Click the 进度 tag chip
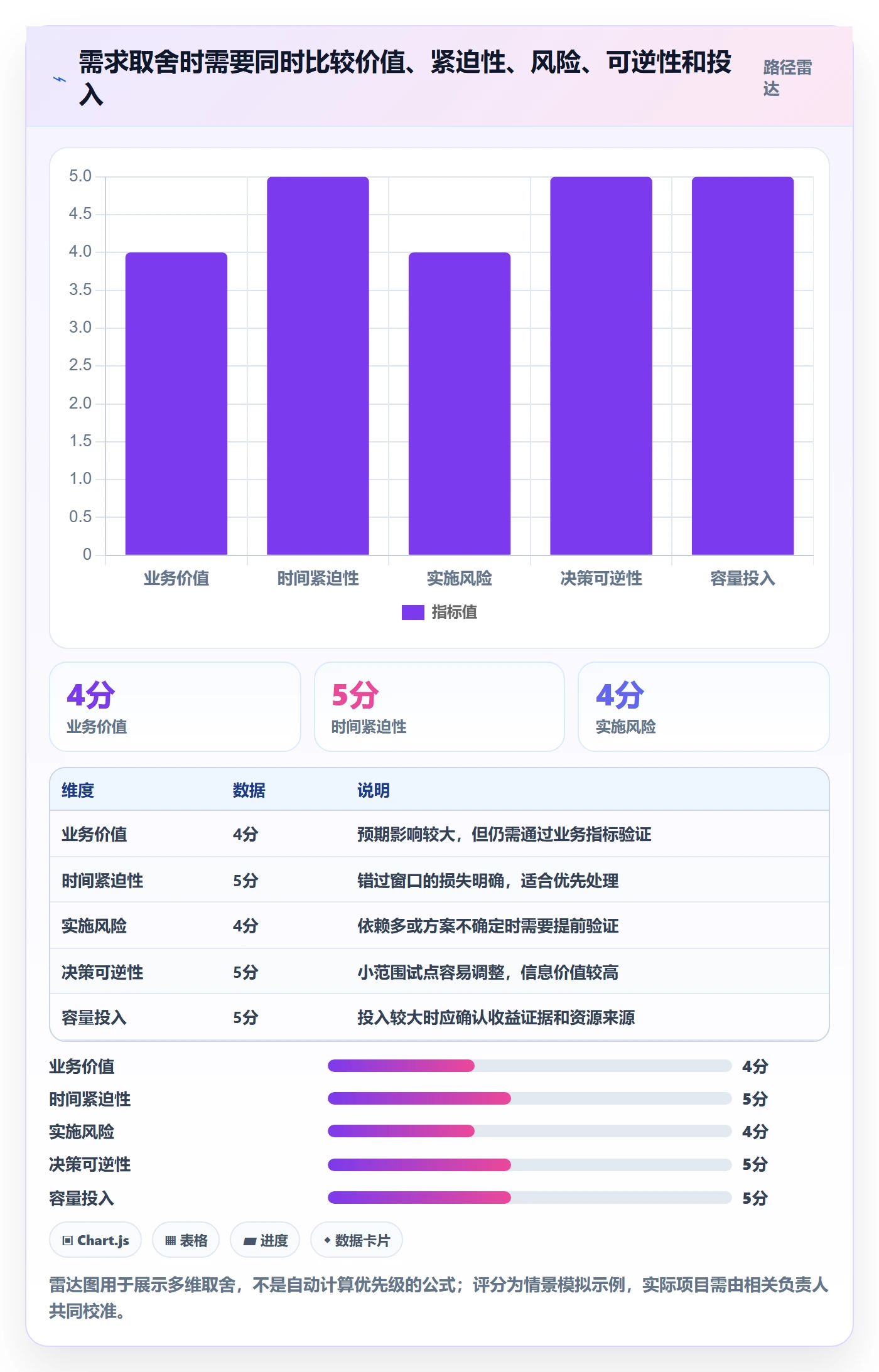The width and height of the screenshot is (879, 1372). coord(265,1240)
